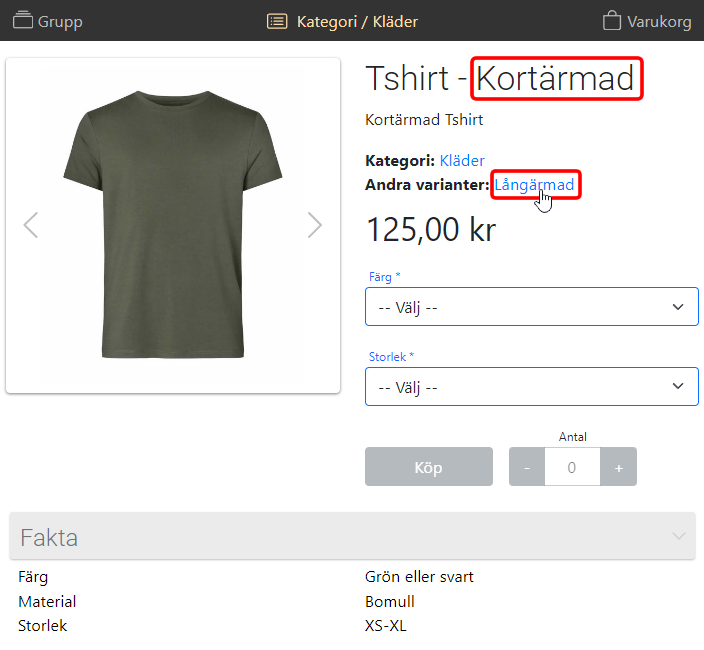This screenshot has width=704, height=650.
Task: Open the Grupp menu label
Action: click(60, 21)
